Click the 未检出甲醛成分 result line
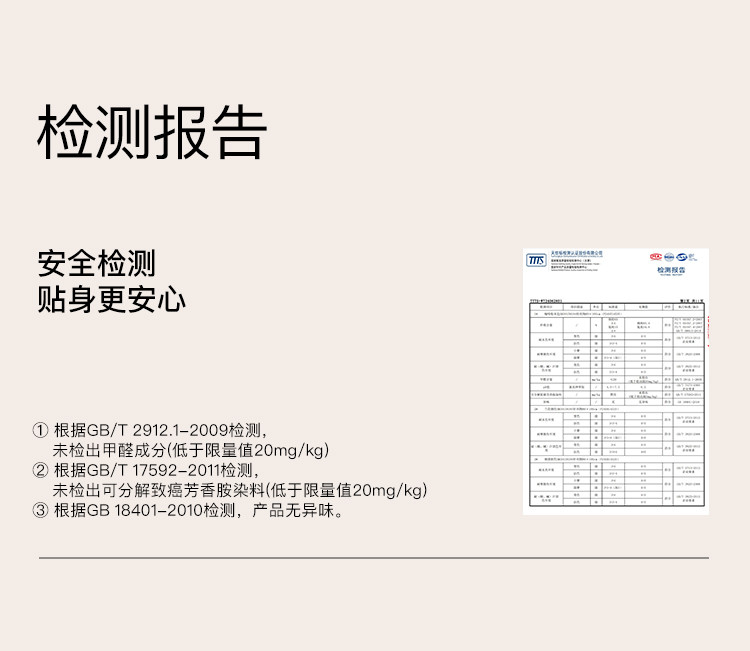The height and width of the screenshot is (651, 750). click(x=190, y=451)
